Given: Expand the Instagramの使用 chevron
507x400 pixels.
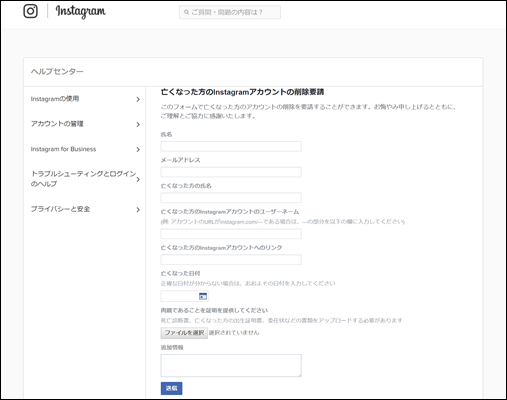Looking at the screenshot, I should tap(138, 99).
